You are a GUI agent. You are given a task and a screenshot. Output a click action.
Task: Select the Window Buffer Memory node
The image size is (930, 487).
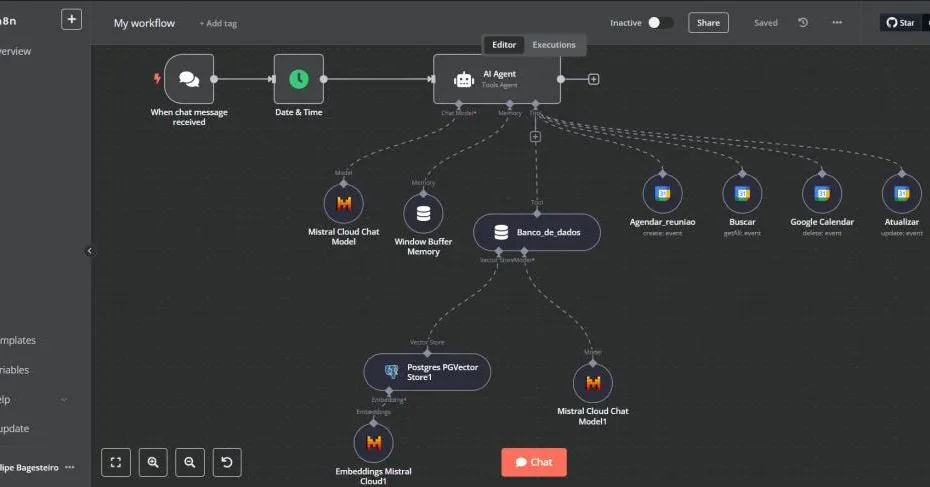tap(423, 213)
